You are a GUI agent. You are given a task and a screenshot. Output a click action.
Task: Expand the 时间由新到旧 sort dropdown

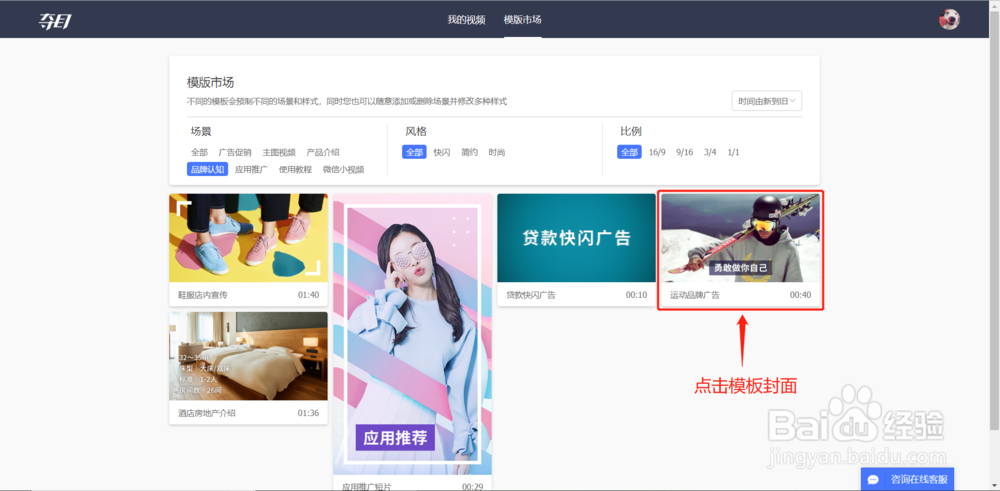tap(767, 101)
